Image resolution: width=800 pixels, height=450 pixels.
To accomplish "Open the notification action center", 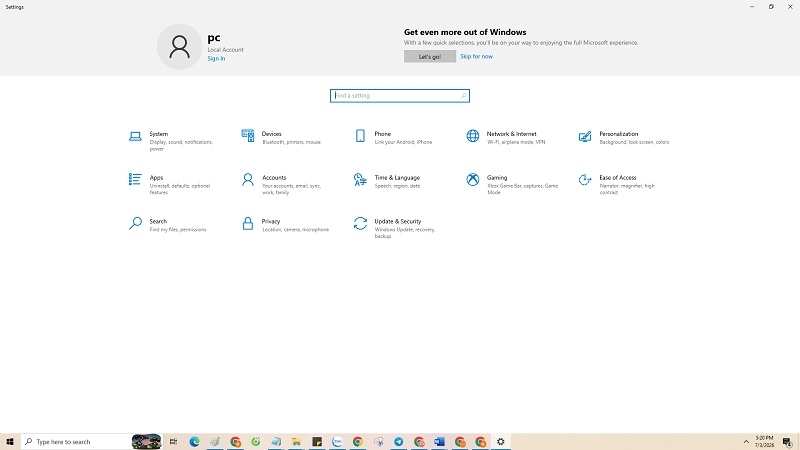I will tap(788, 442).
